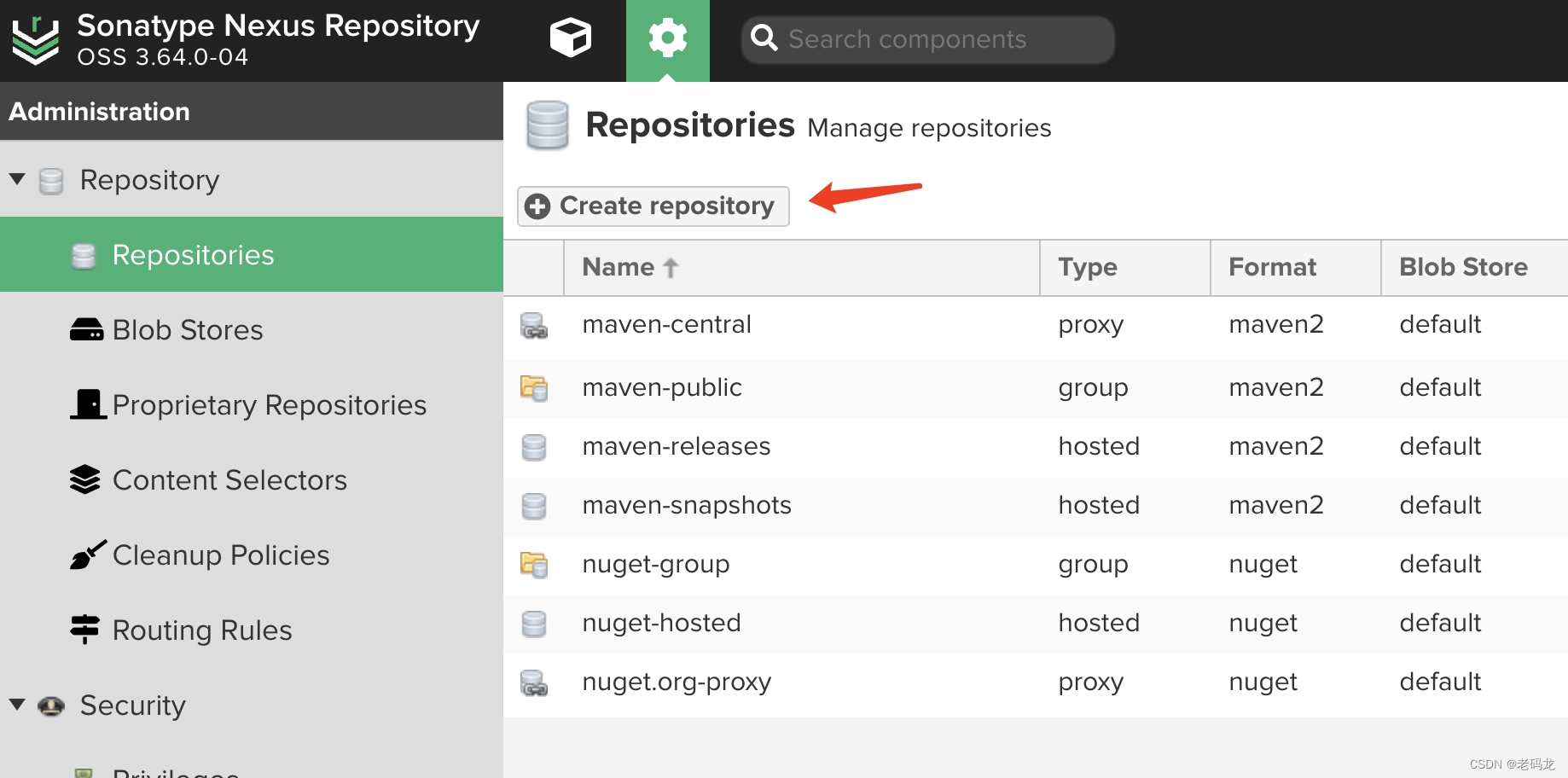Click maven-snapshots hosted repository icon
Screen dimensions: 1568x778
(534, 506)
